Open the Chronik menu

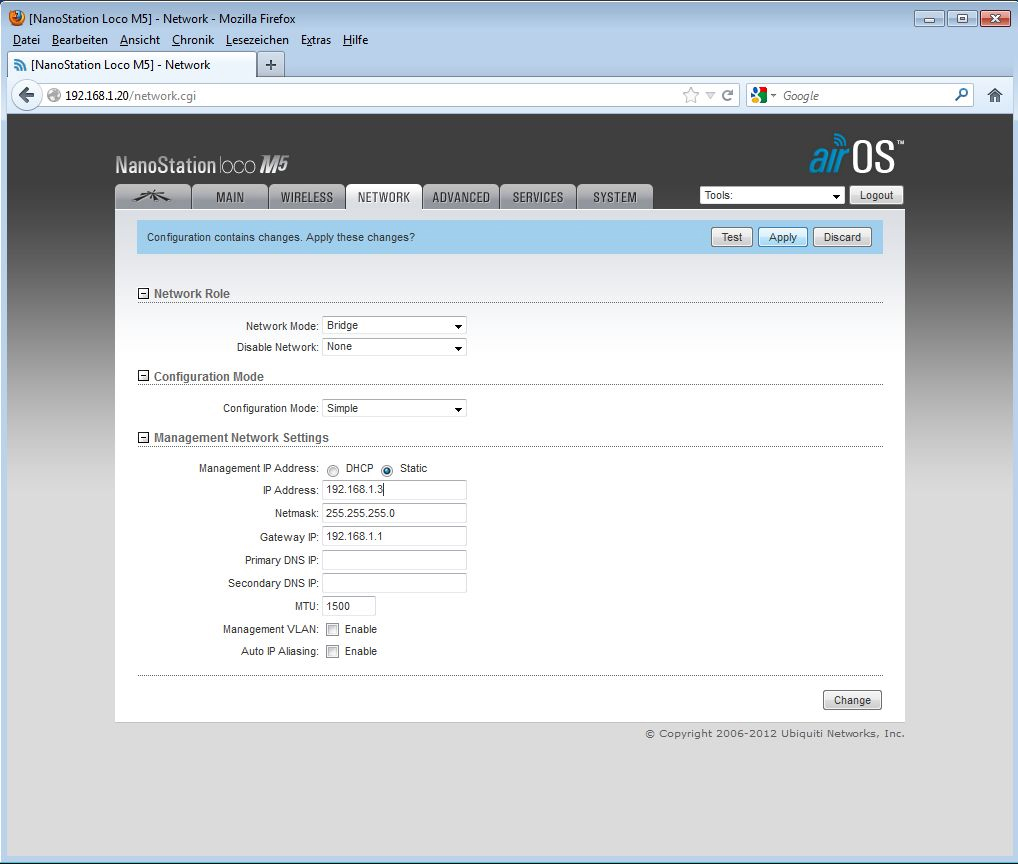click(x=193, y=40)
